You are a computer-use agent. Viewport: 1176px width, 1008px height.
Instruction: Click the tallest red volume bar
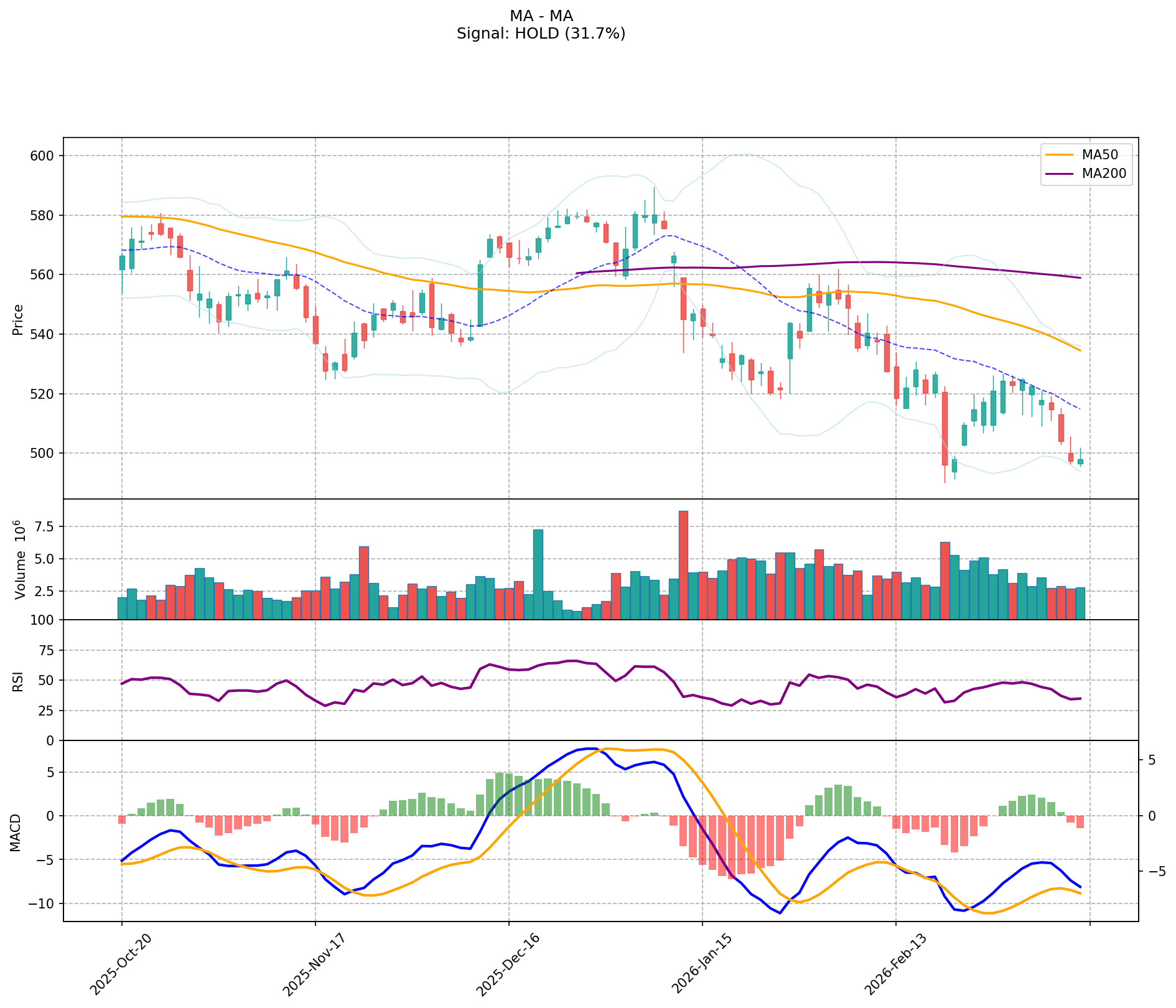click(x=683, y=565)
